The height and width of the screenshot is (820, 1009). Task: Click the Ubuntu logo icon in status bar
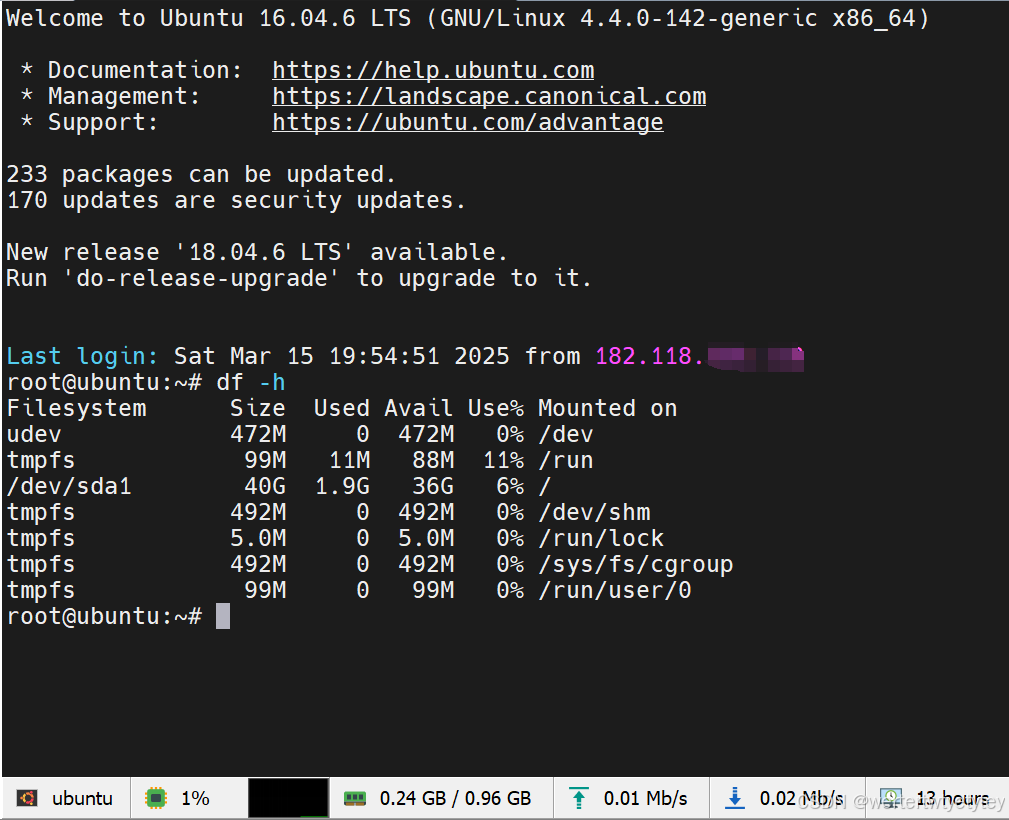tap(27, 798)
